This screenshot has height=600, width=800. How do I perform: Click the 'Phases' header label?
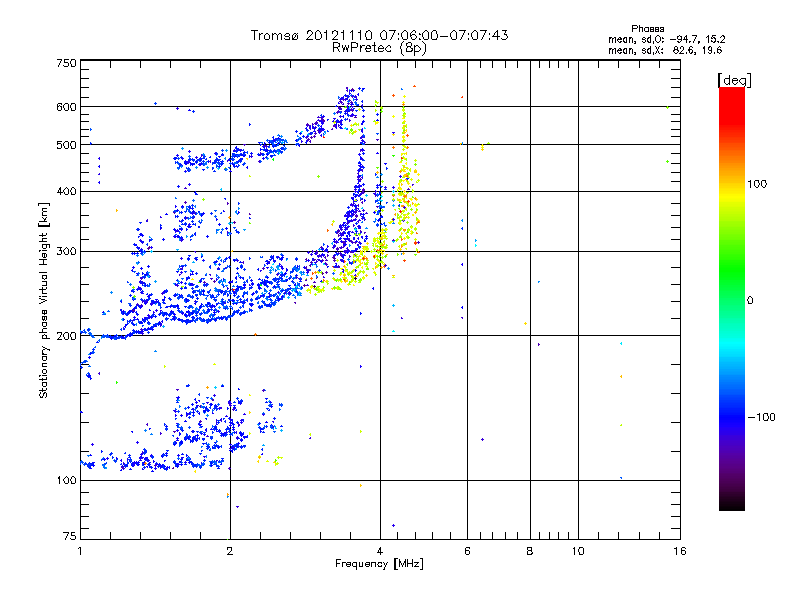coord(647,29)
